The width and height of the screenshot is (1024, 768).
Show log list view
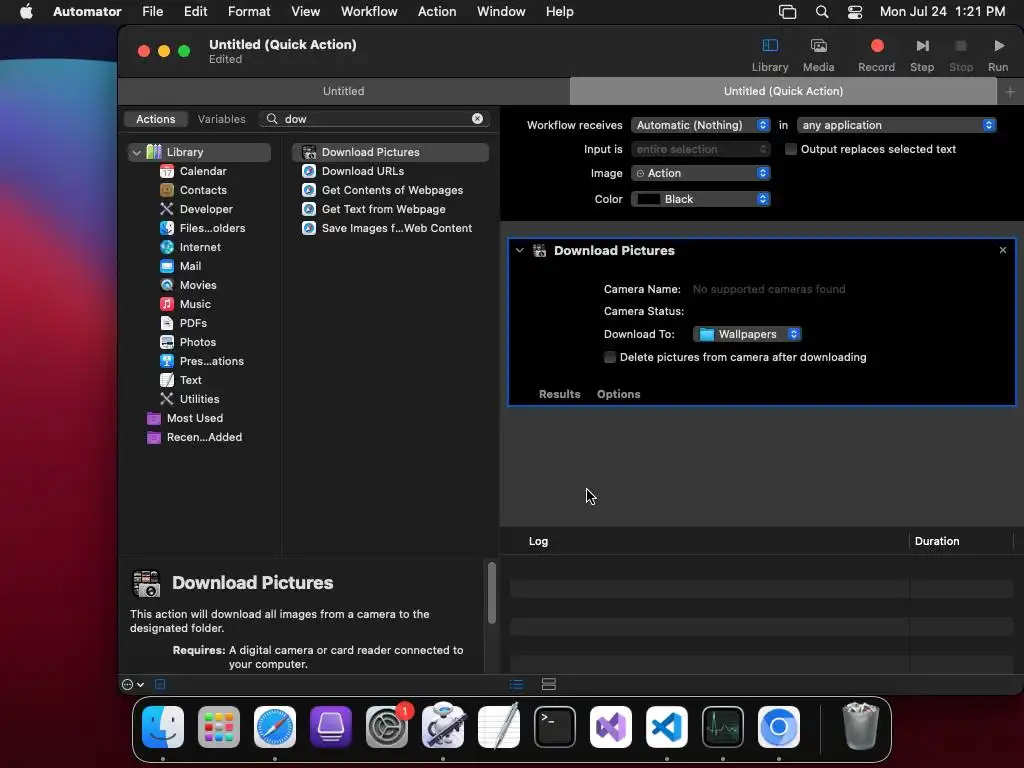point(516,684)
